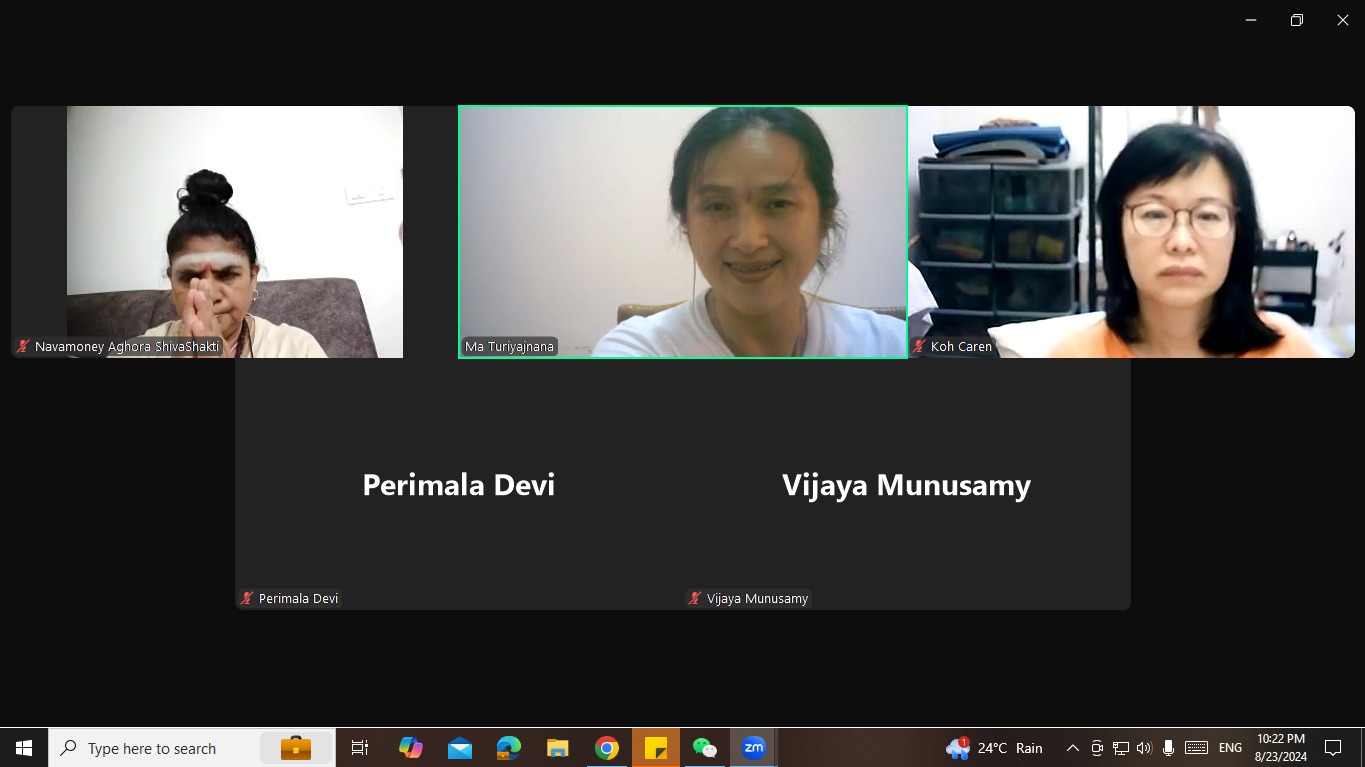Select Ma Turiyajnana's video tile

coord(683,232)
